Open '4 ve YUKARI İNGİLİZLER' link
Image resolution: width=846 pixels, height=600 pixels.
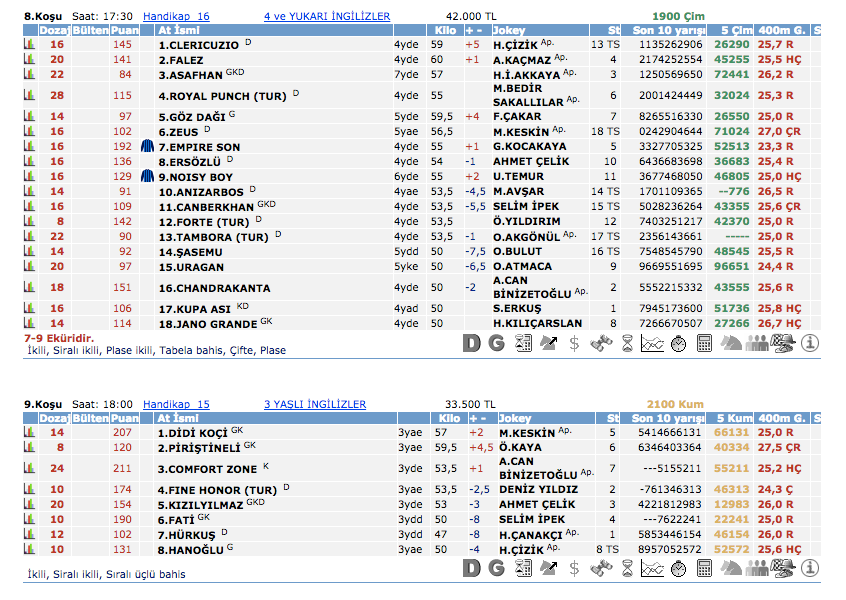coord(326,17)
